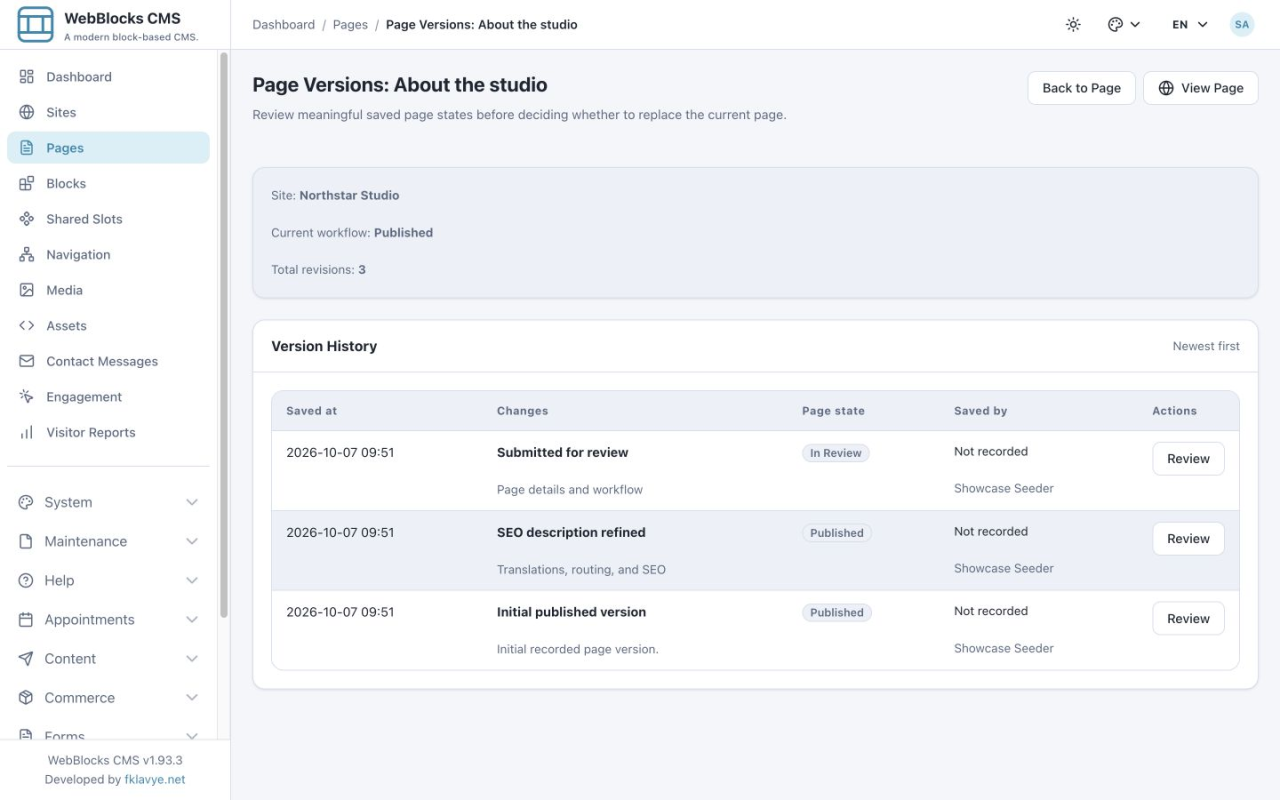Follow the Pages breadcrumb link
Screen dimensions: 1280x800
(x=350, y=24)
